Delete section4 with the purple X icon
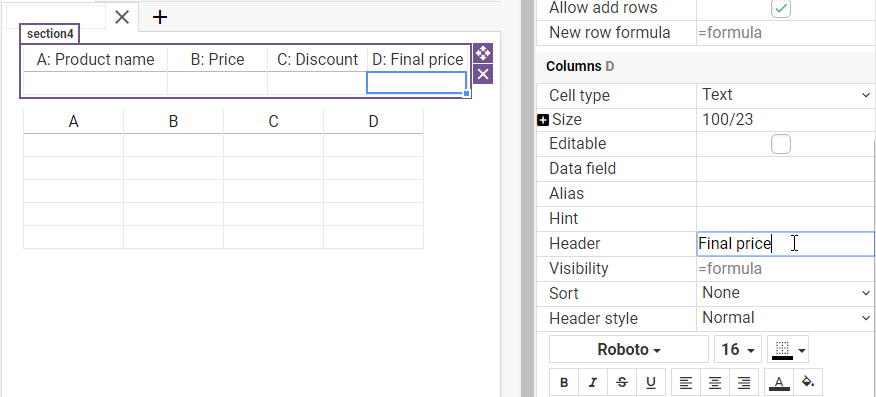Screen dimensions: 876x397 [x=483, y=74]
